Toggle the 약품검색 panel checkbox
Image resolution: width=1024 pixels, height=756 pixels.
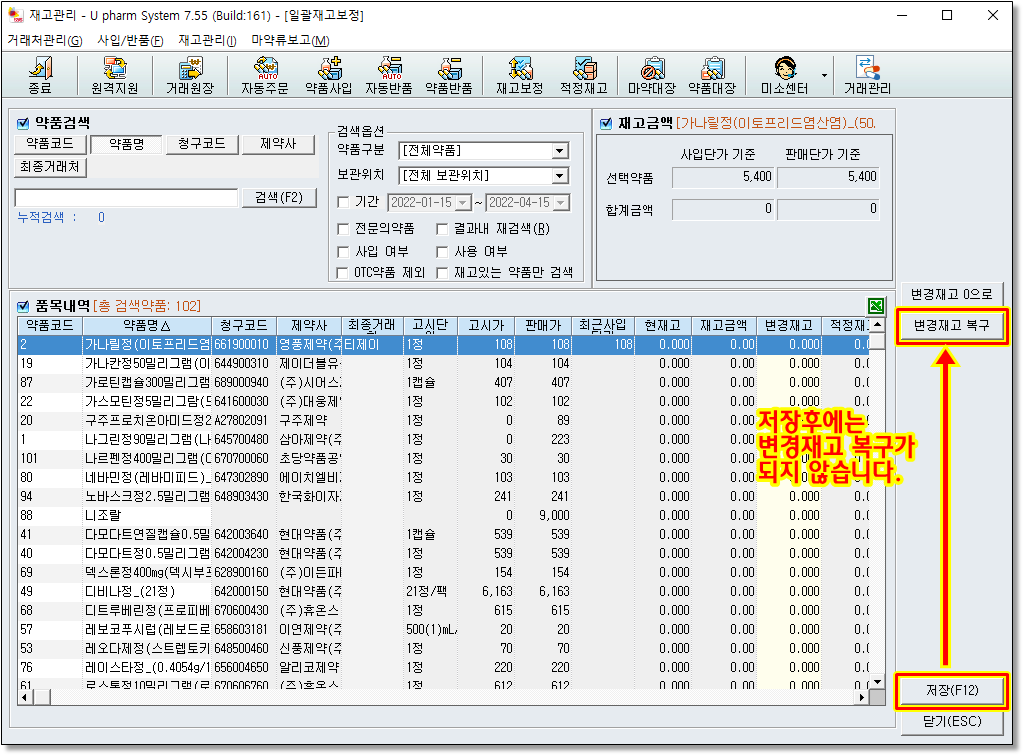[x=23, y=123]
